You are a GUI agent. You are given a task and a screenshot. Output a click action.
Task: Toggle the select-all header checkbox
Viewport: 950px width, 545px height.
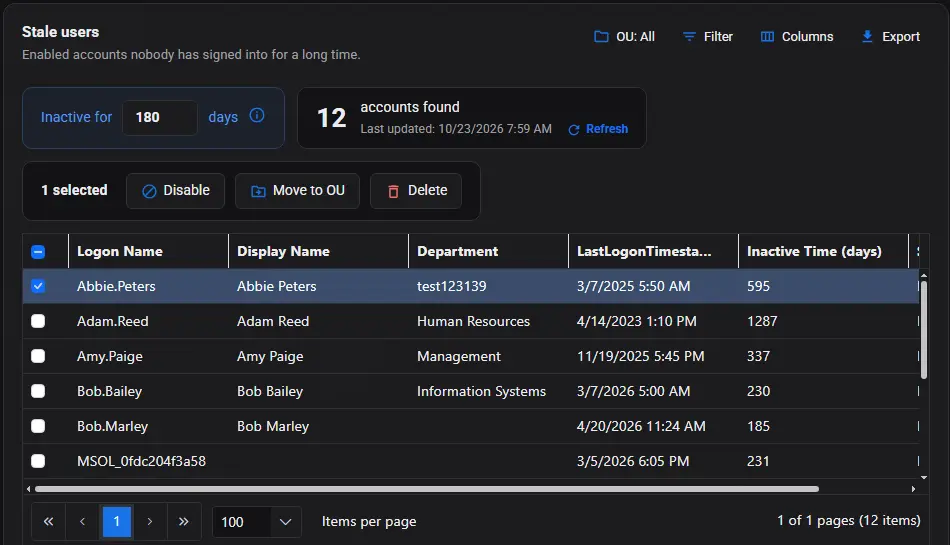pyautogui.click(x=38, y=251)
